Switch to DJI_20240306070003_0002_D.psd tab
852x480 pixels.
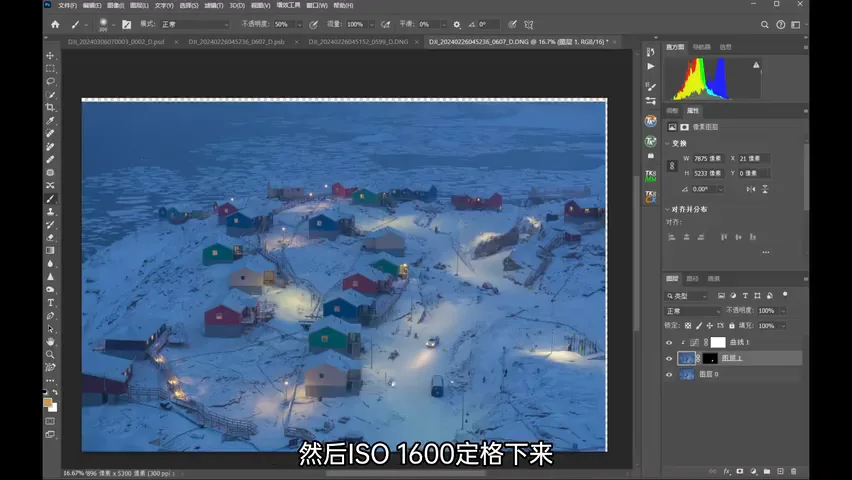[116, 42]
